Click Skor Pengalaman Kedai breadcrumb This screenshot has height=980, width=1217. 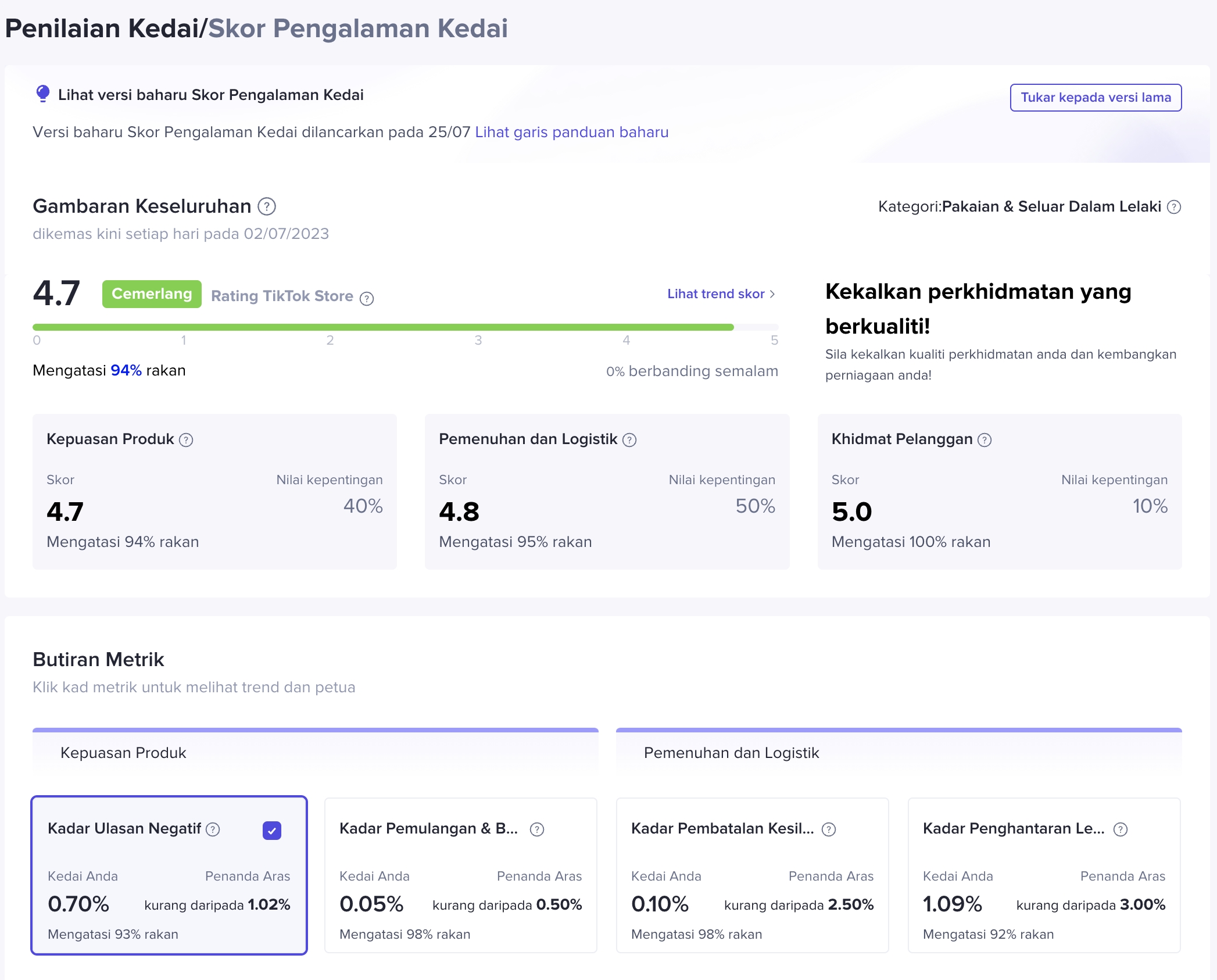(358, 28)
